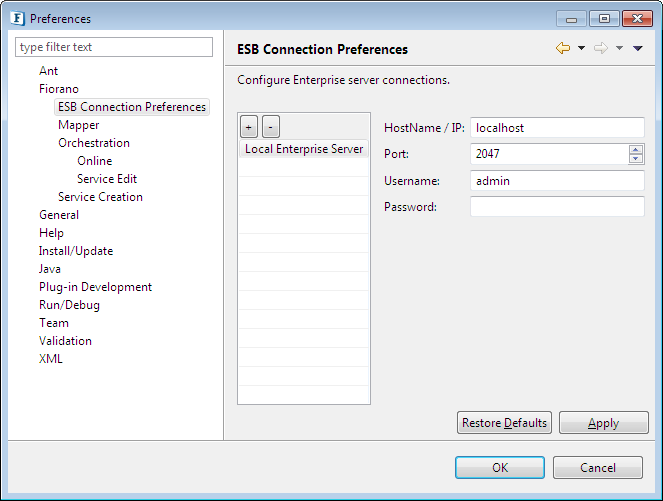The image size is (663, 501).
Task: Decrease the Port value with down arrow
Action: (636, 159)
